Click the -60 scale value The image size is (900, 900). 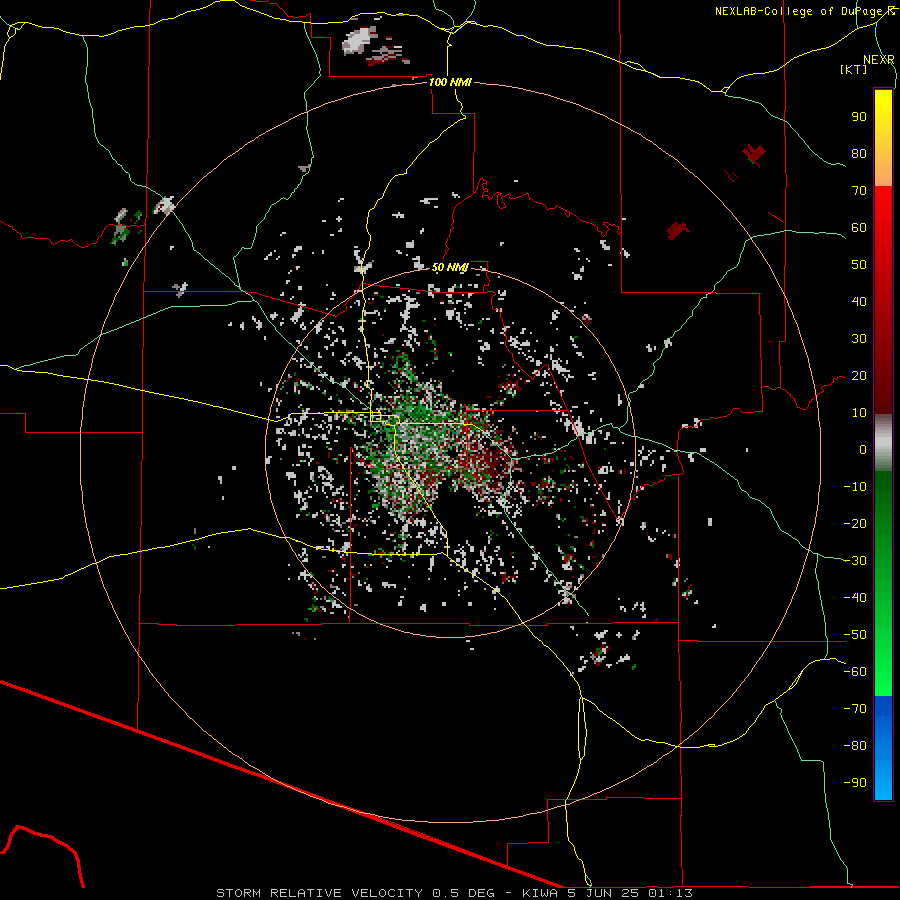point(855,672)
